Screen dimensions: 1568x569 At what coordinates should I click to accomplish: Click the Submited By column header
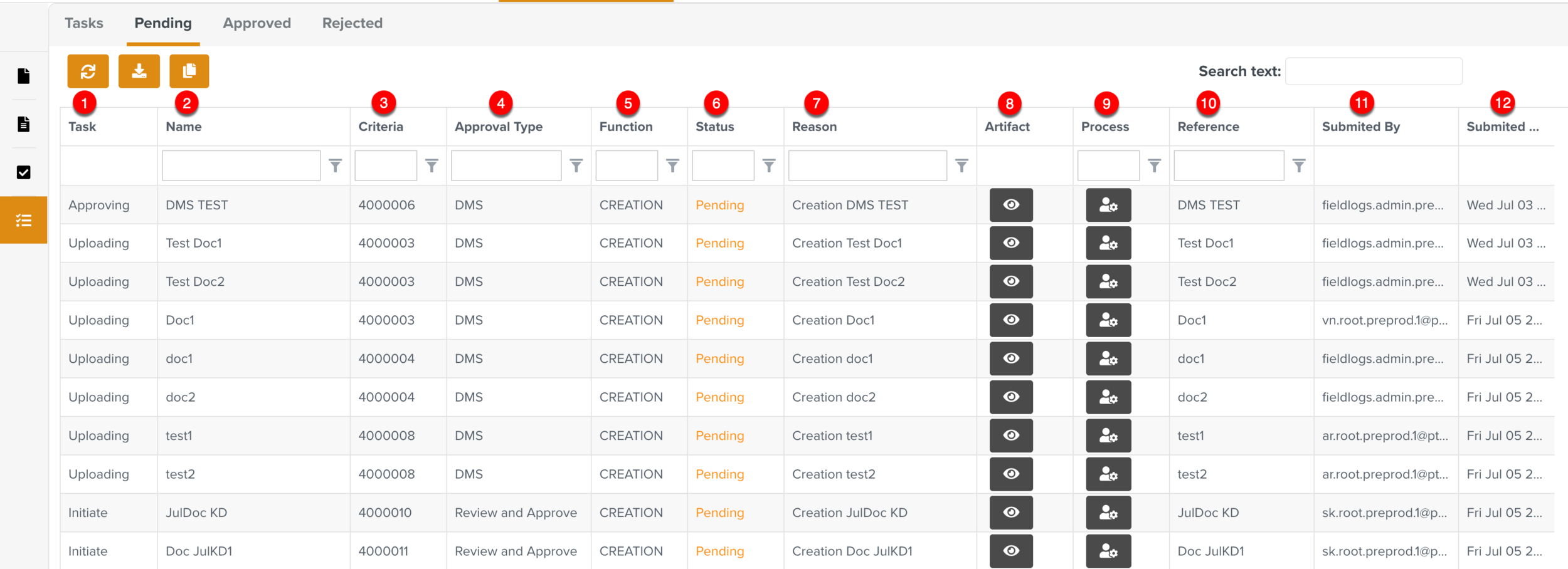pos(1360,127)
